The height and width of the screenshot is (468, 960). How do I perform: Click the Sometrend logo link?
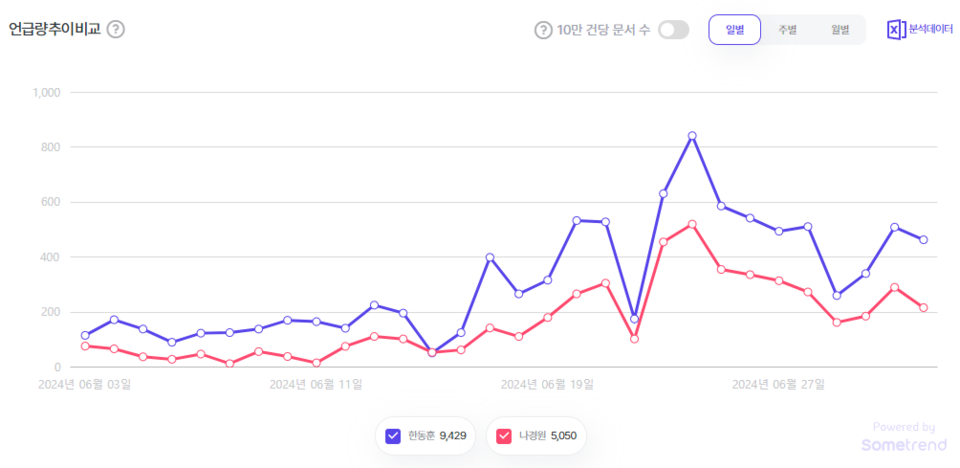tap(897, 443)
